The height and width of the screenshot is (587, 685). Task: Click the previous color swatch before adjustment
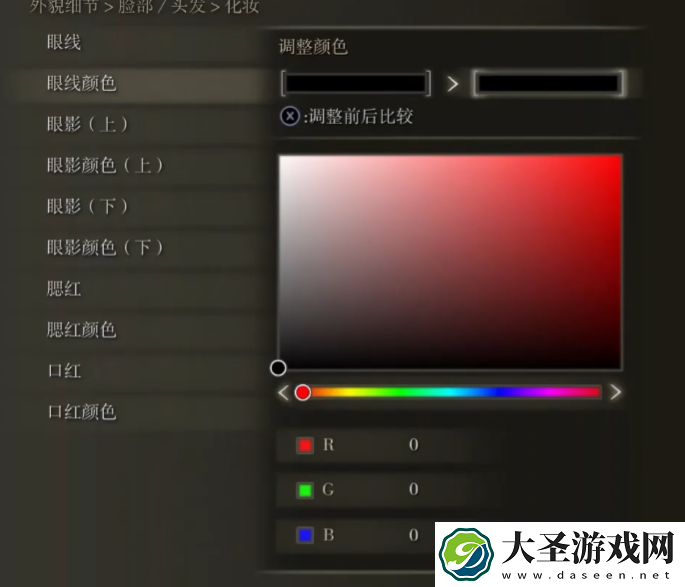pyautogui.click(x=356, y=83)
